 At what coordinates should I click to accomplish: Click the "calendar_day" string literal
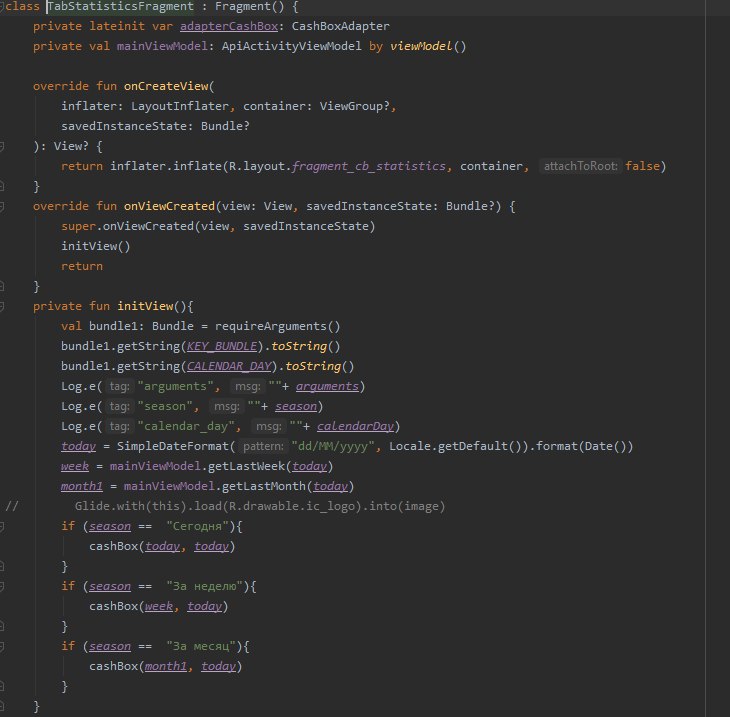pos(186,426)
